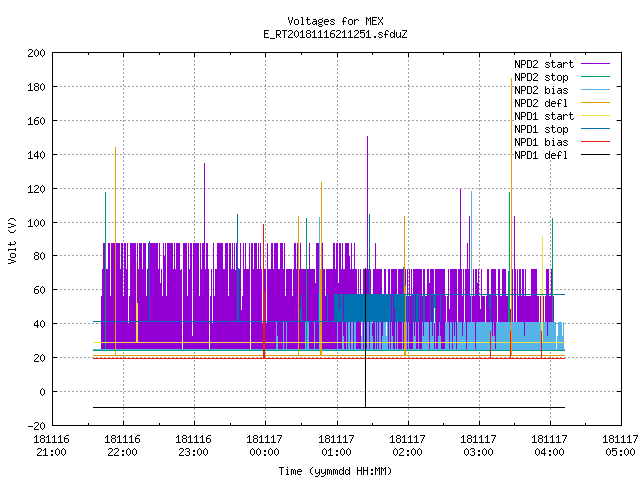This screenshot has width=640, height=480.
Task: Click the x-axis label 181117 04:00
Action: tap(549, 446)
